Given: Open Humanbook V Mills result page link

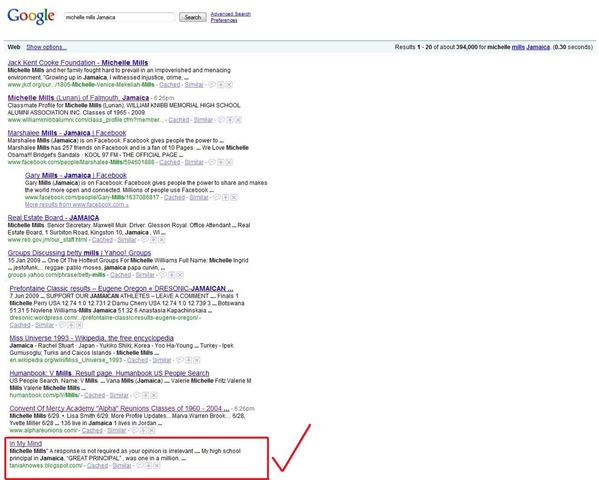Looking at the screenshot, I should [109, 373].
